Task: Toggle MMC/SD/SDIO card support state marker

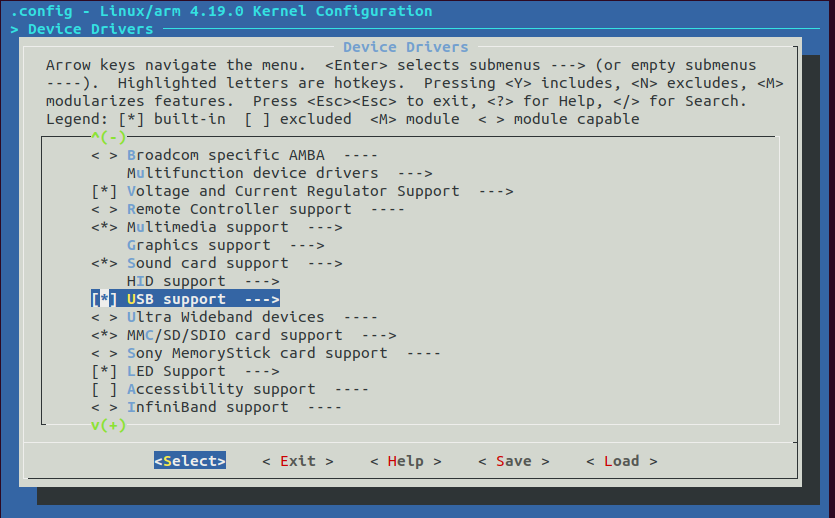Action: pos(104,335)
